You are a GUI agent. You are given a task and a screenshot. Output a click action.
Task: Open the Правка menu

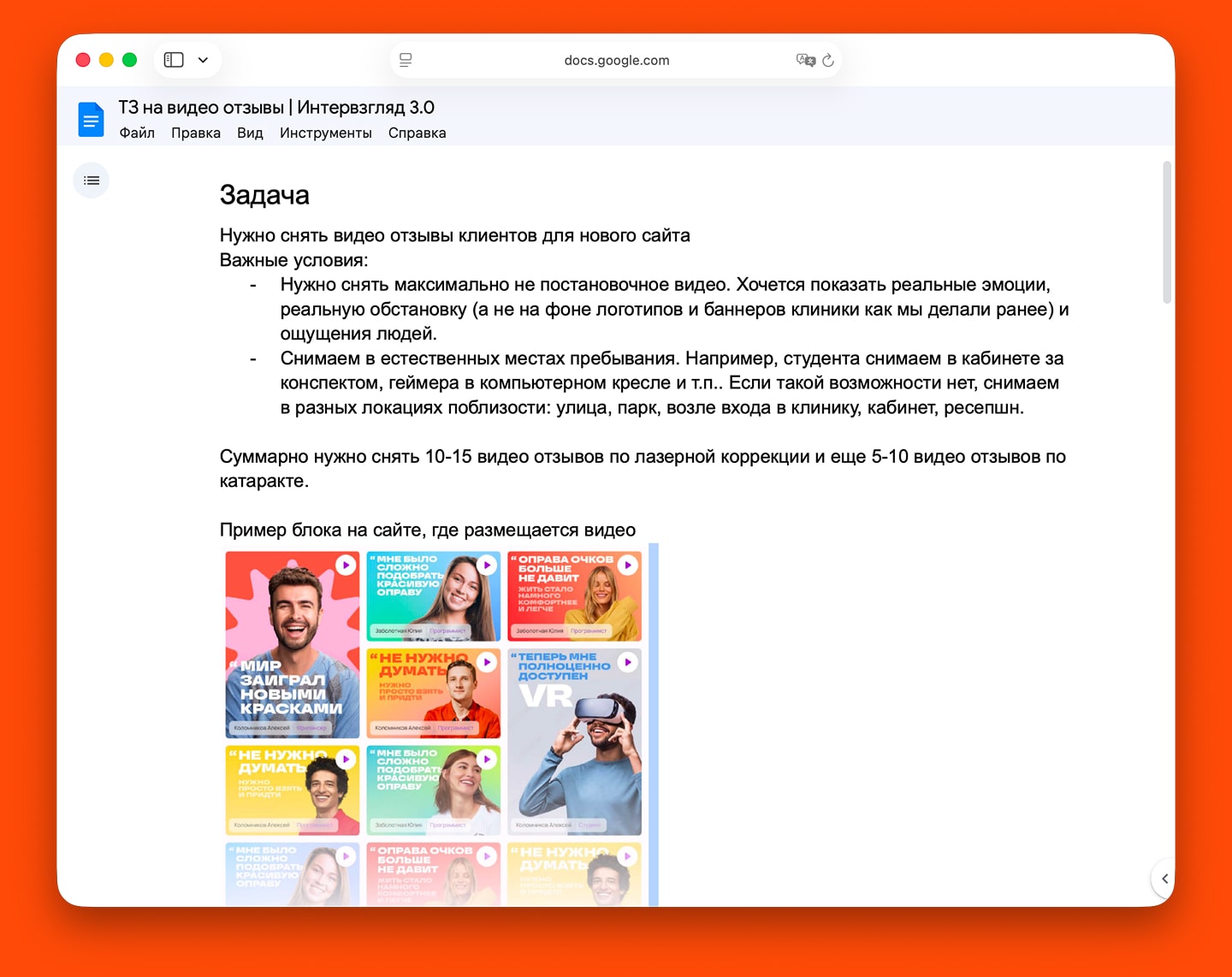tap(196, 133)
